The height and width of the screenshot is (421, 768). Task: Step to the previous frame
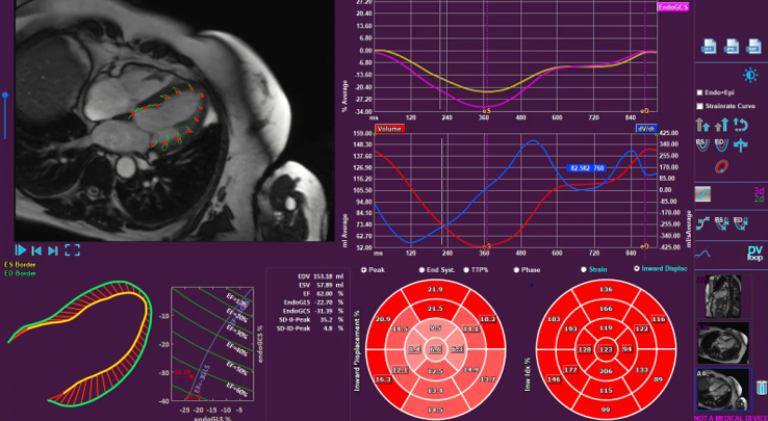tap(37, 250)
